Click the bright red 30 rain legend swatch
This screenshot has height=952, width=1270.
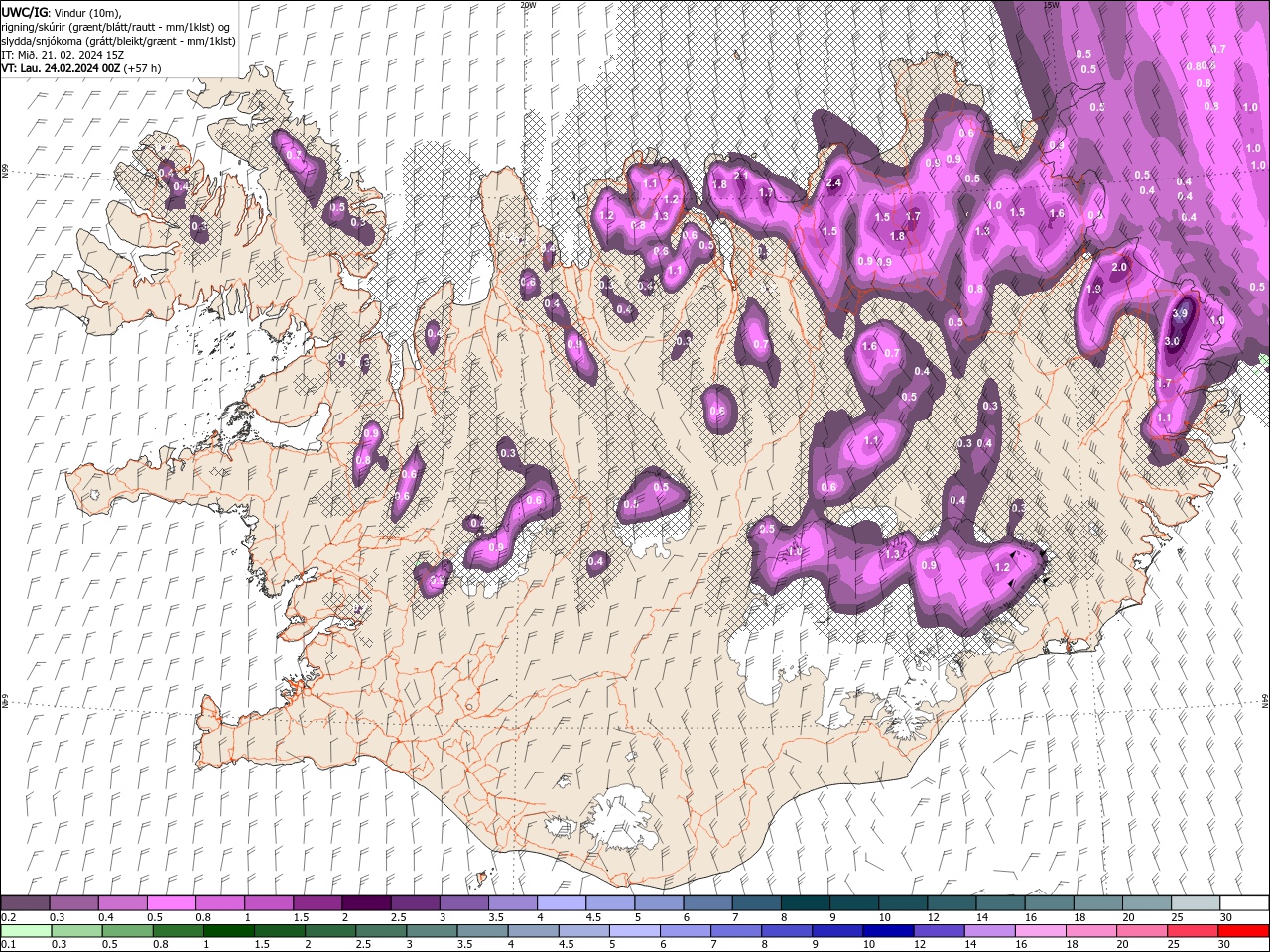[x=1242, y=931]
